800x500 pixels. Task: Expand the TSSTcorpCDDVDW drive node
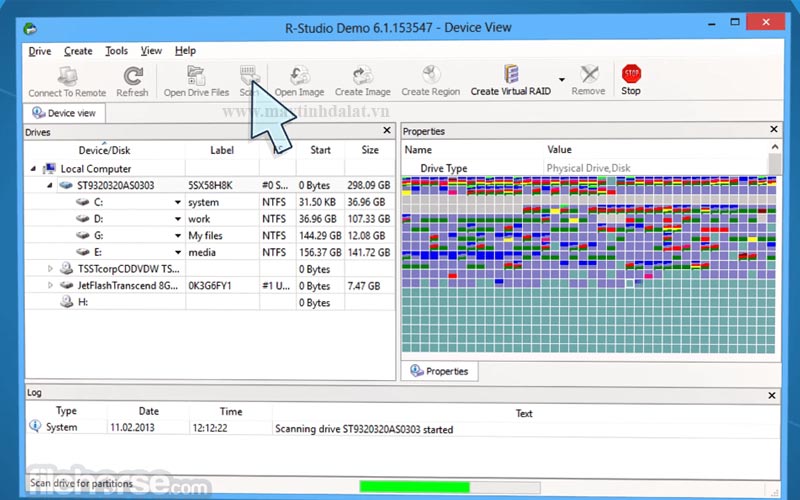point(52,269)
